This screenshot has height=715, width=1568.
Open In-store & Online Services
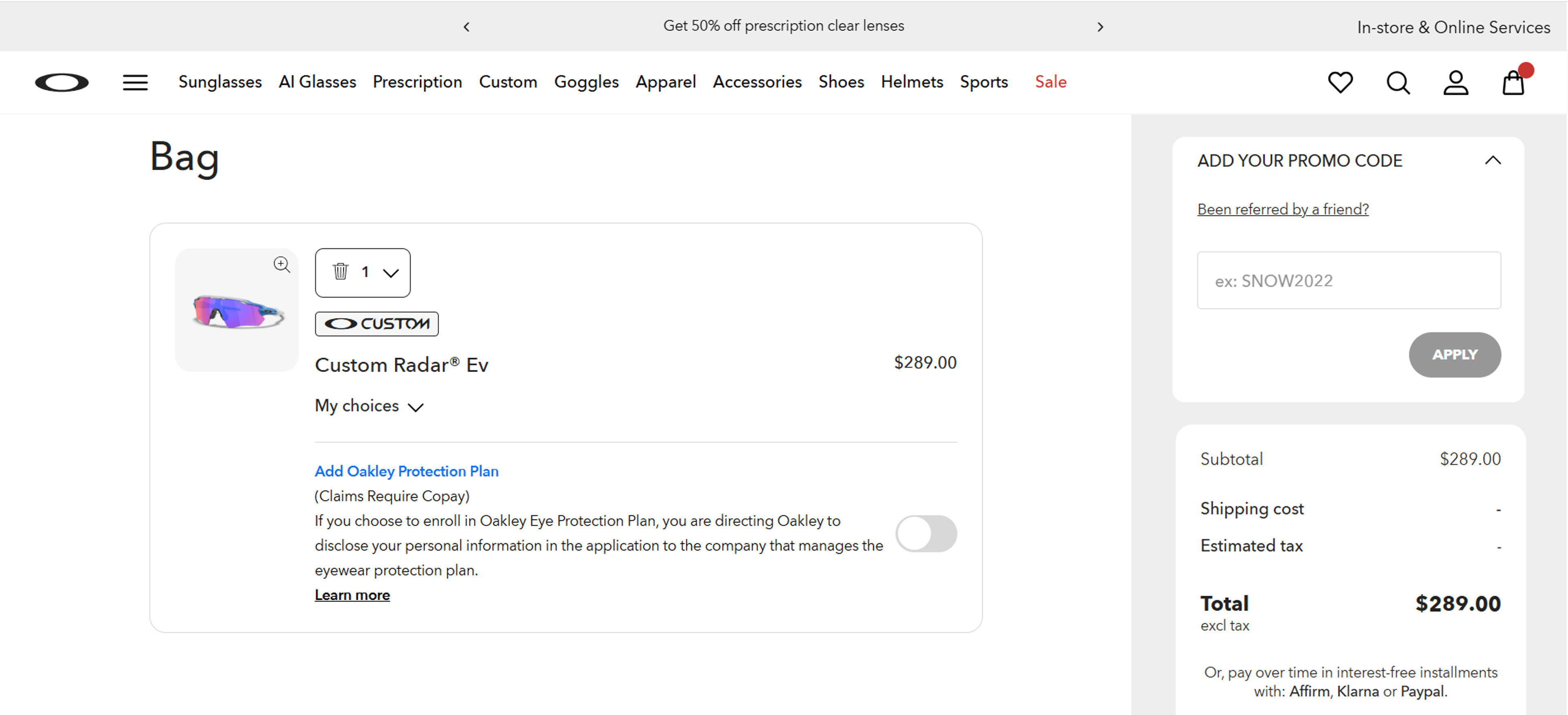click(1454, 27)
